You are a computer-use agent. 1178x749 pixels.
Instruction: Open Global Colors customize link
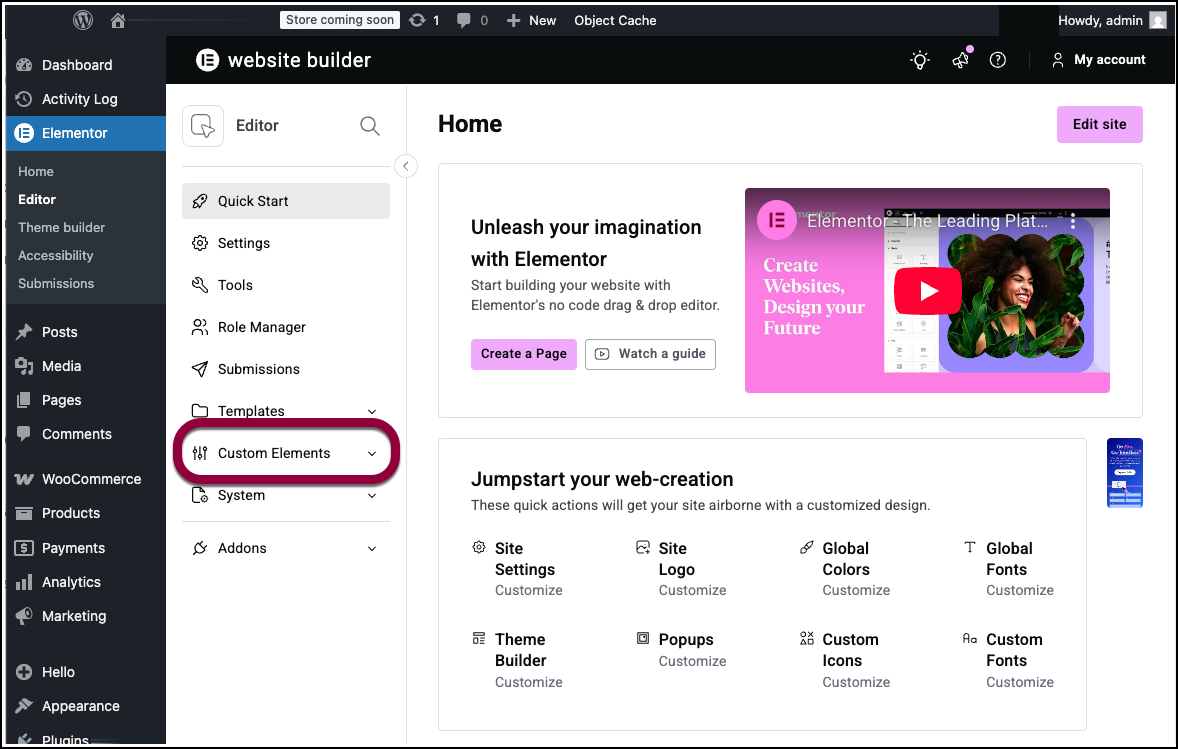855,590
